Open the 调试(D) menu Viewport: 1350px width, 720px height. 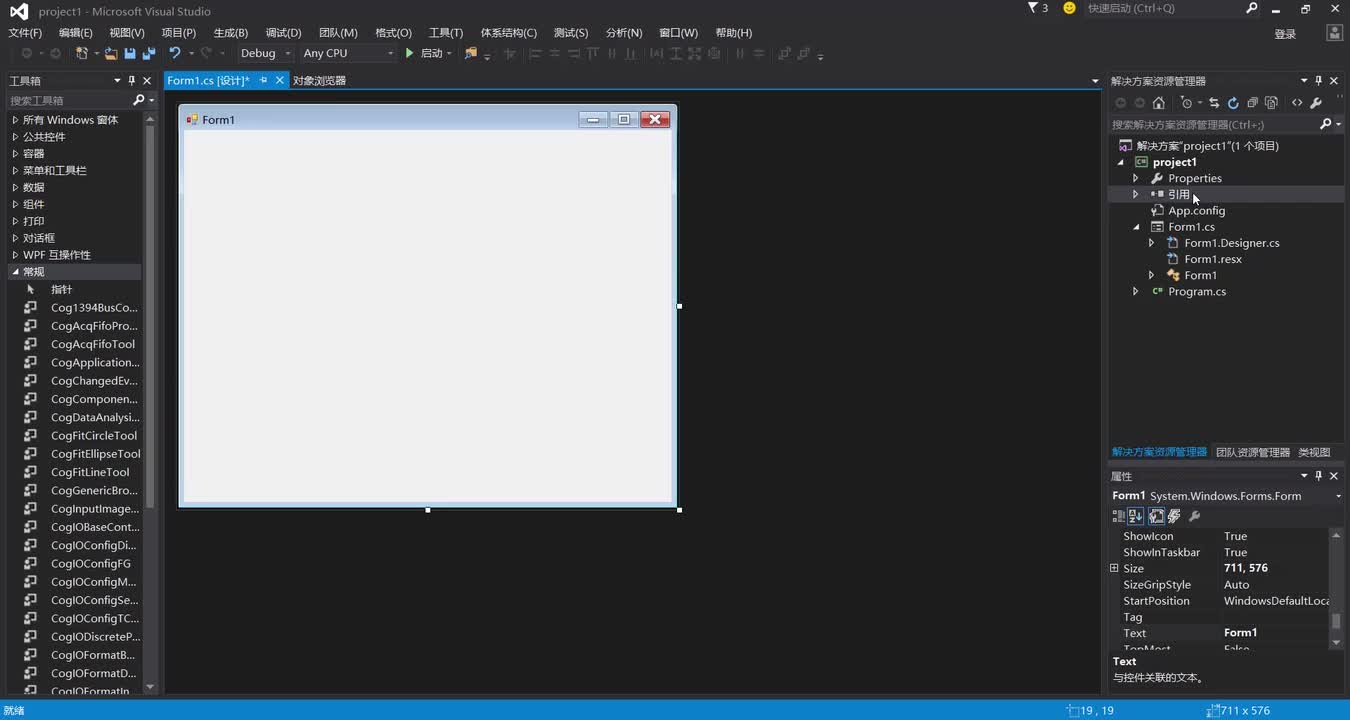tap(283, 33)
